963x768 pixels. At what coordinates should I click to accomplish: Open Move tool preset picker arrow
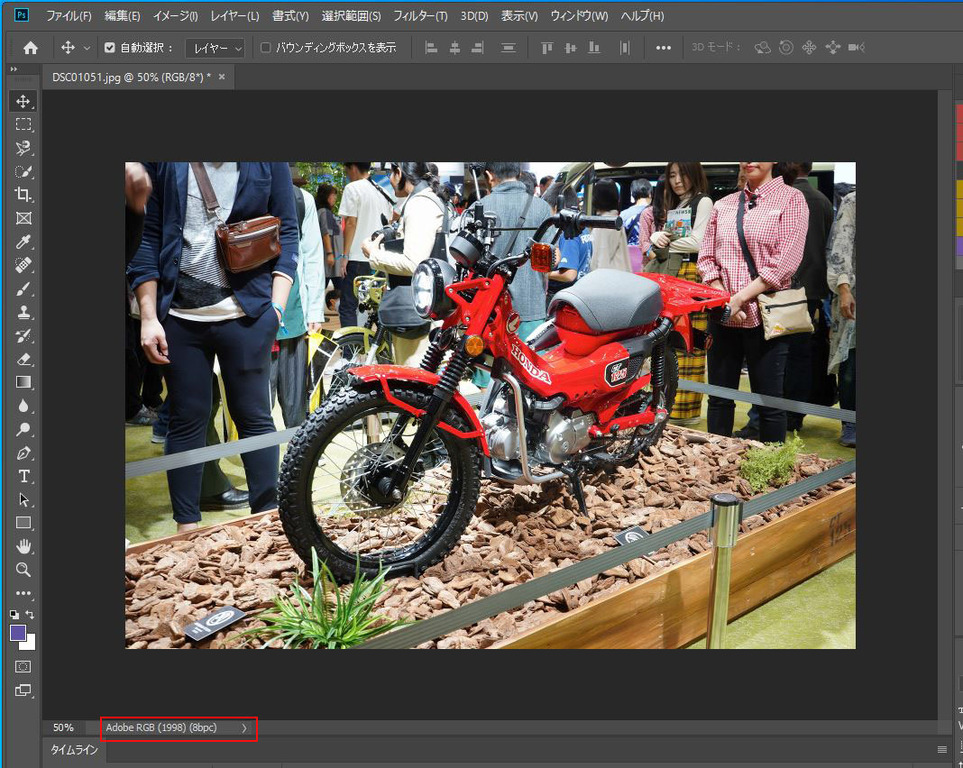click(x=87, y=48)
